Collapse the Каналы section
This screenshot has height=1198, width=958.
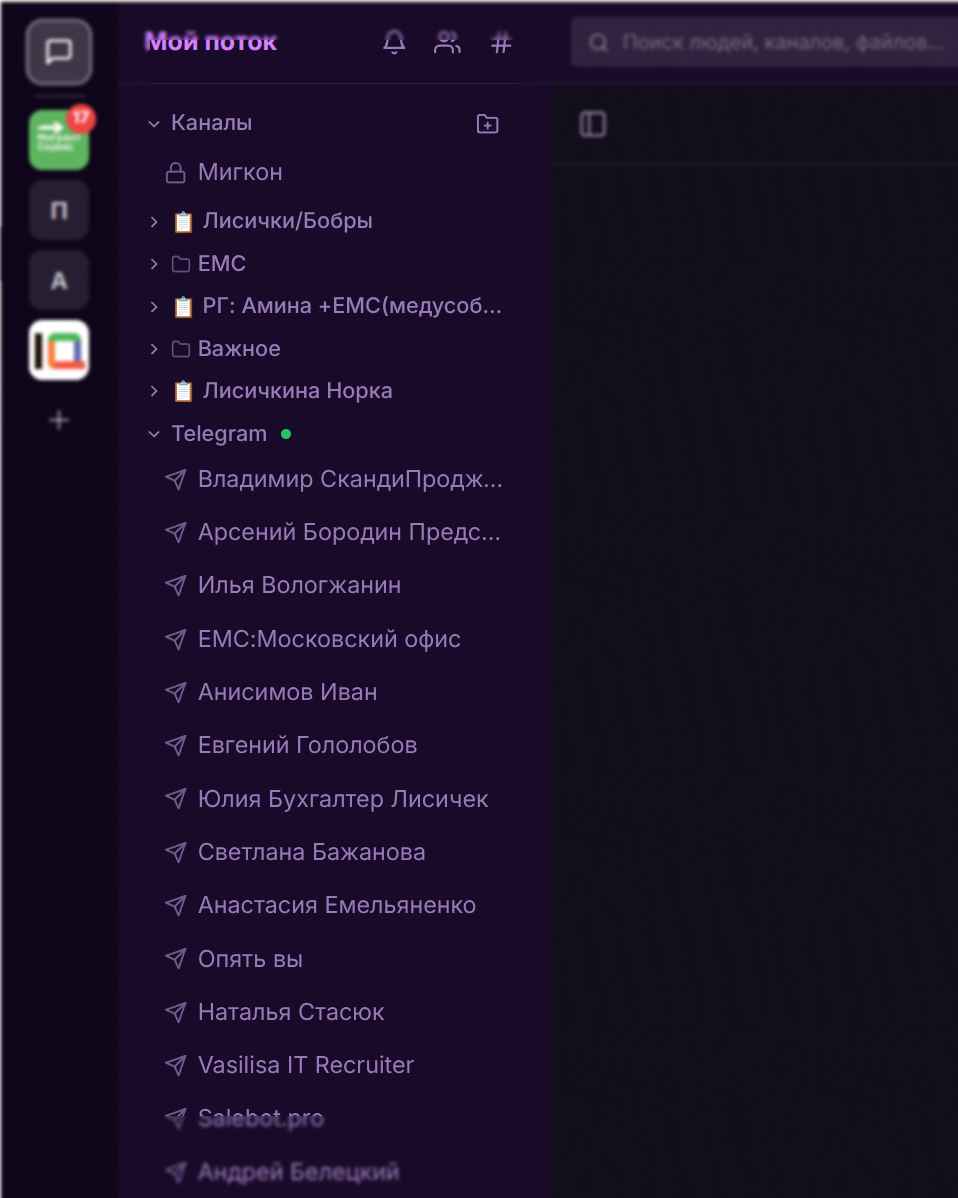coord(154,124)
